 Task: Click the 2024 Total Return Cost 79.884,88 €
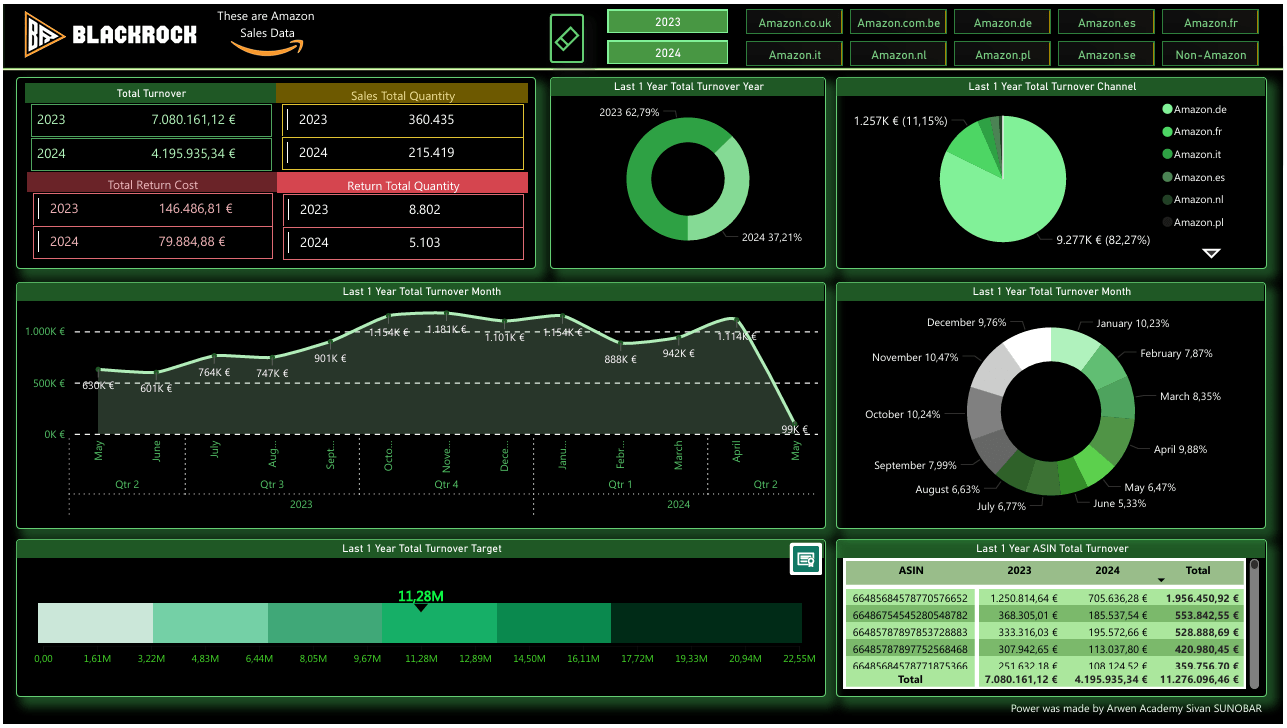click(192, 242)
